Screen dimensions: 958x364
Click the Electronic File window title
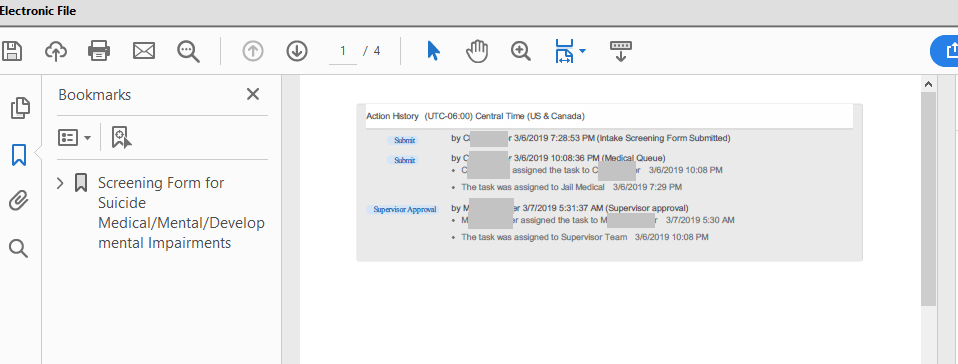[38, 11]
